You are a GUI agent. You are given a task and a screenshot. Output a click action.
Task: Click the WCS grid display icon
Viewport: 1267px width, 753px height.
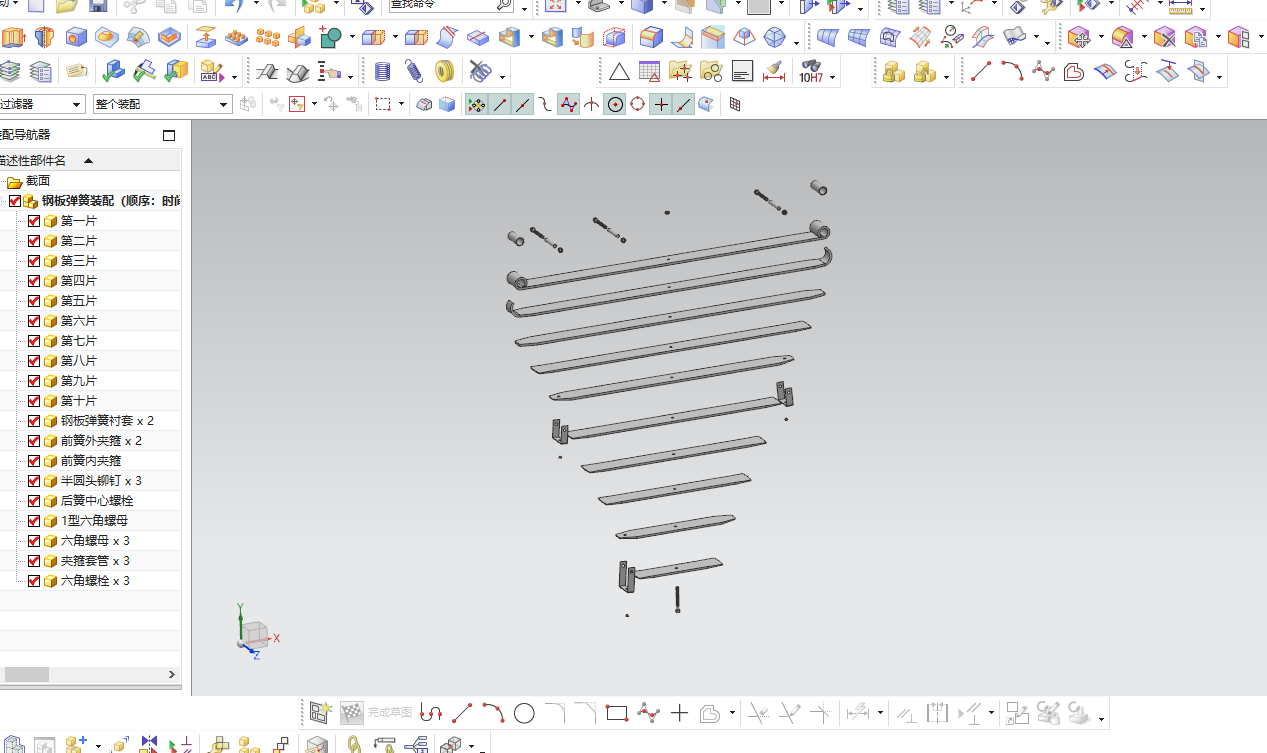[735, 104]
